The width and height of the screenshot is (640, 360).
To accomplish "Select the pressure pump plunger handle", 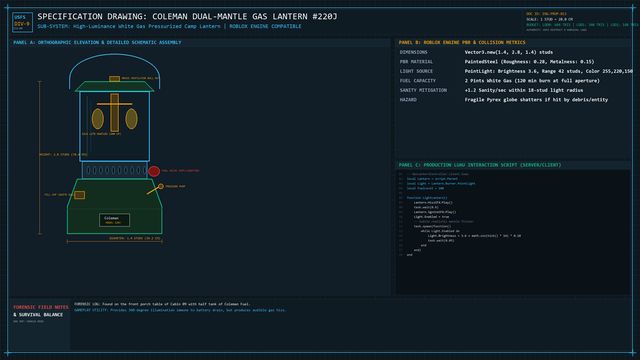I will click(x=156, y=189).
